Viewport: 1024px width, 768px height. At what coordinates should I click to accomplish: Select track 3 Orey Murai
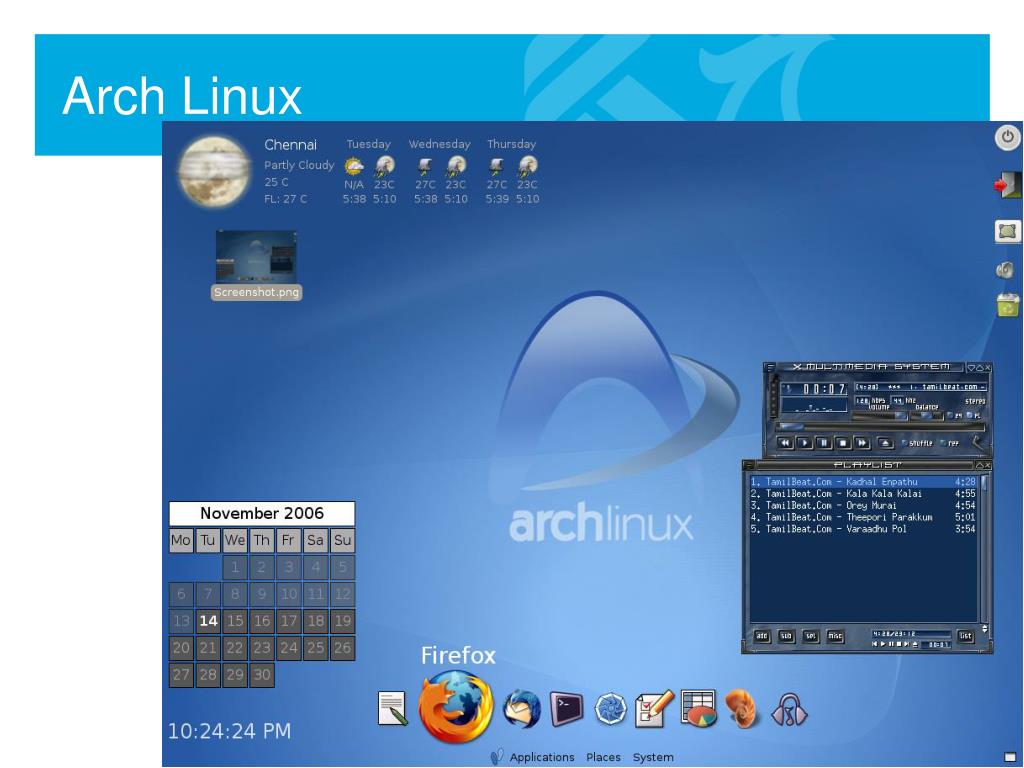(x=863, y=505)
